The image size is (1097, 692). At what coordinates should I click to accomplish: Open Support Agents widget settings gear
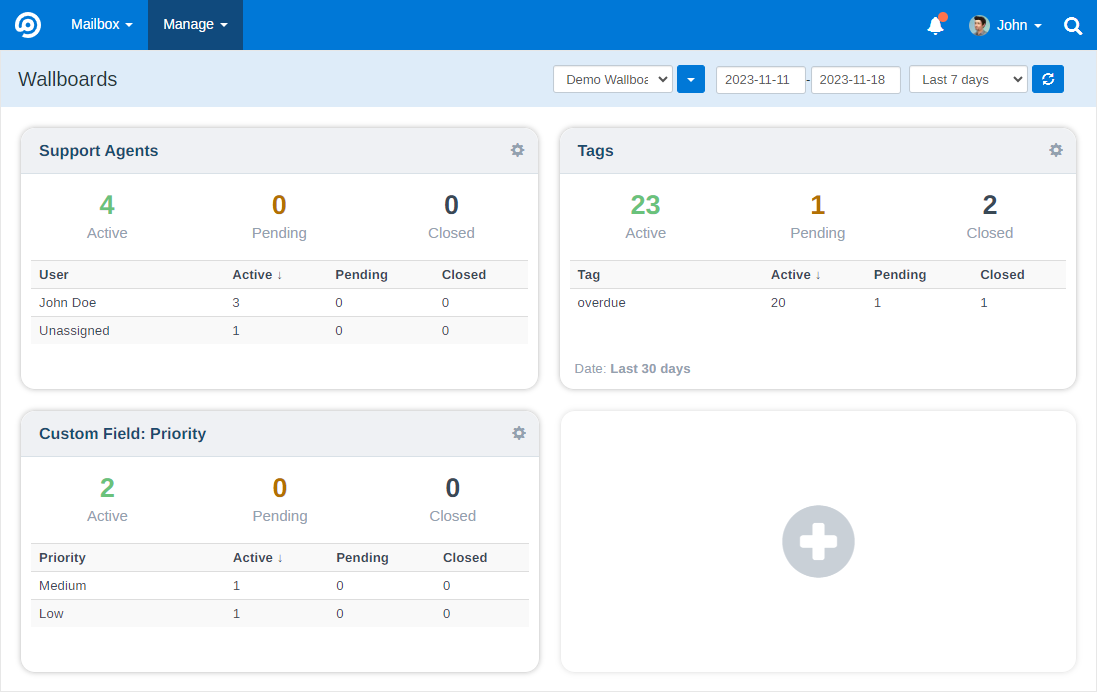pos(517,150)
